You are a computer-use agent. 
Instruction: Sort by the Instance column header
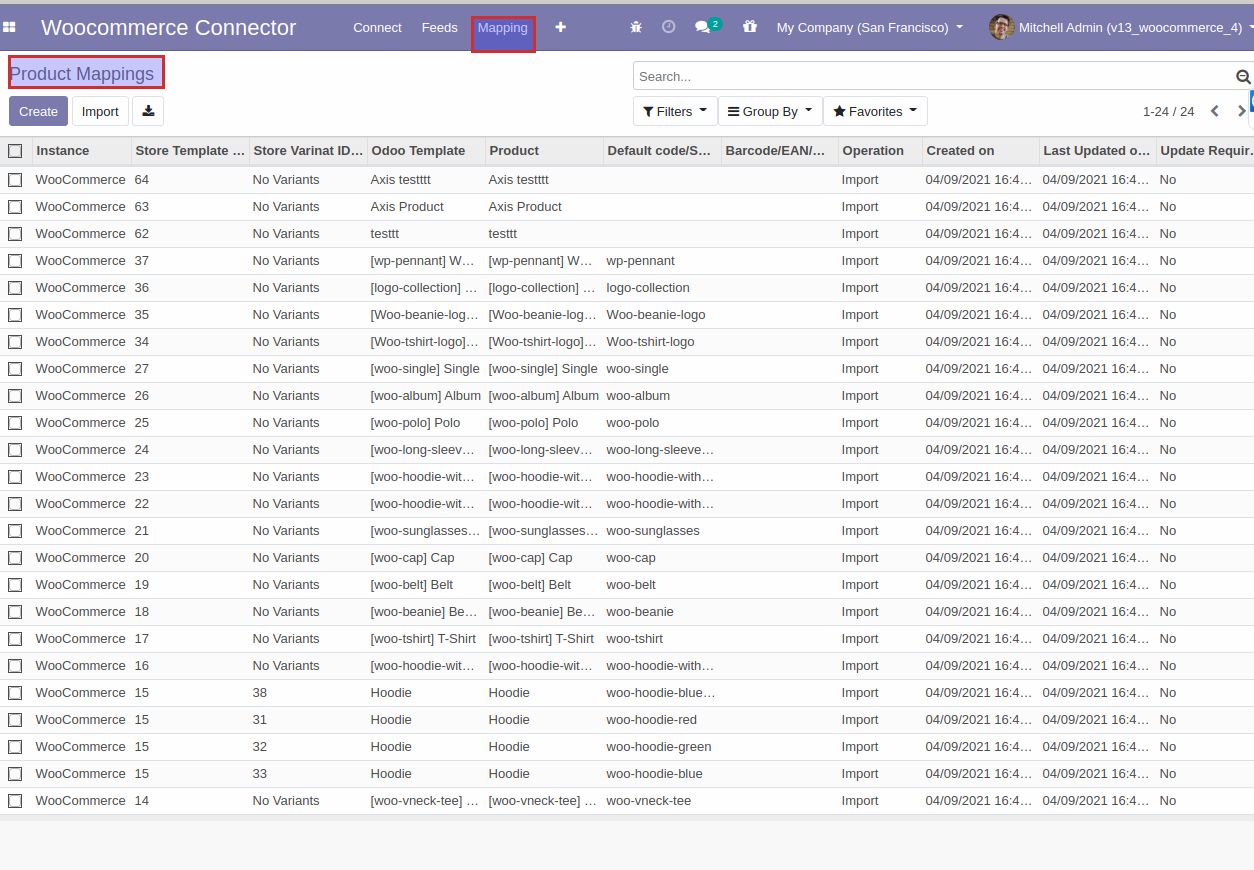point(81,151)
